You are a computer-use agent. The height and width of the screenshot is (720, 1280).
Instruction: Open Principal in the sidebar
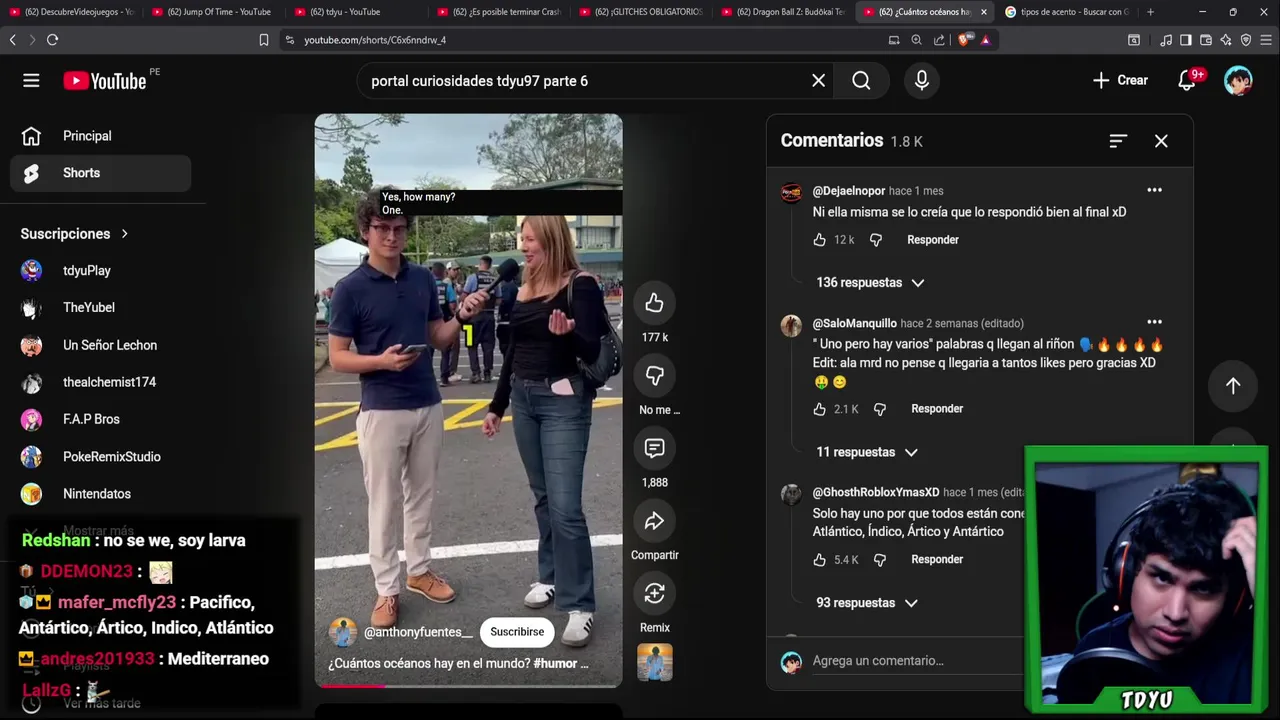pos(100,136)
